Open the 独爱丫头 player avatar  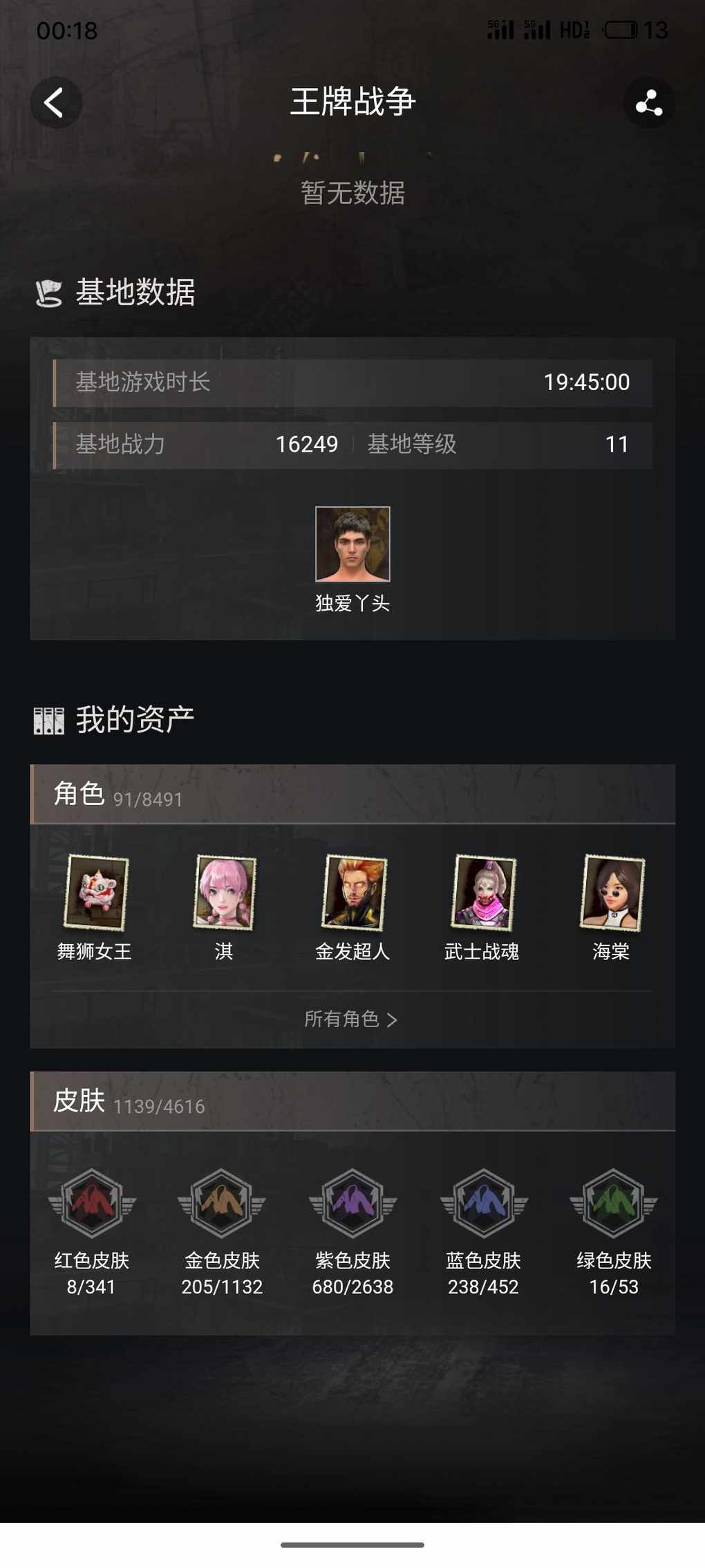(352, 544)
